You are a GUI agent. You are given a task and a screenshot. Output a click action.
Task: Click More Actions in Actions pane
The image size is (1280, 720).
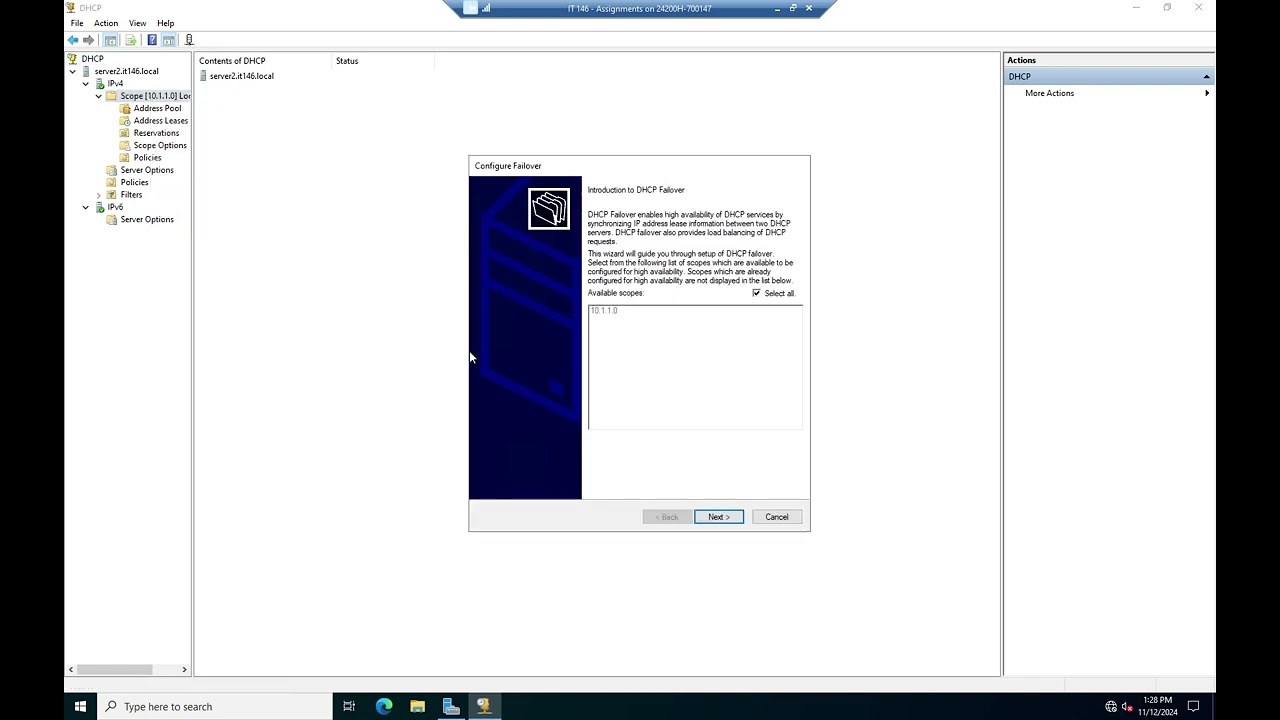(x=1049, y=93)
